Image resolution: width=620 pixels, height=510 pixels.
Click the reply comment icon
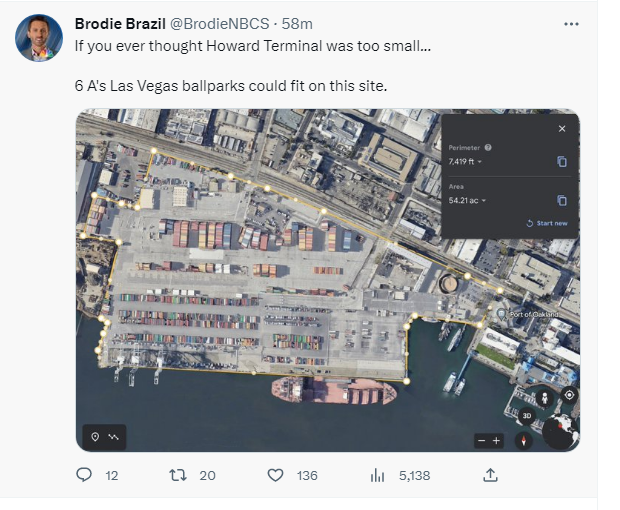85,476
